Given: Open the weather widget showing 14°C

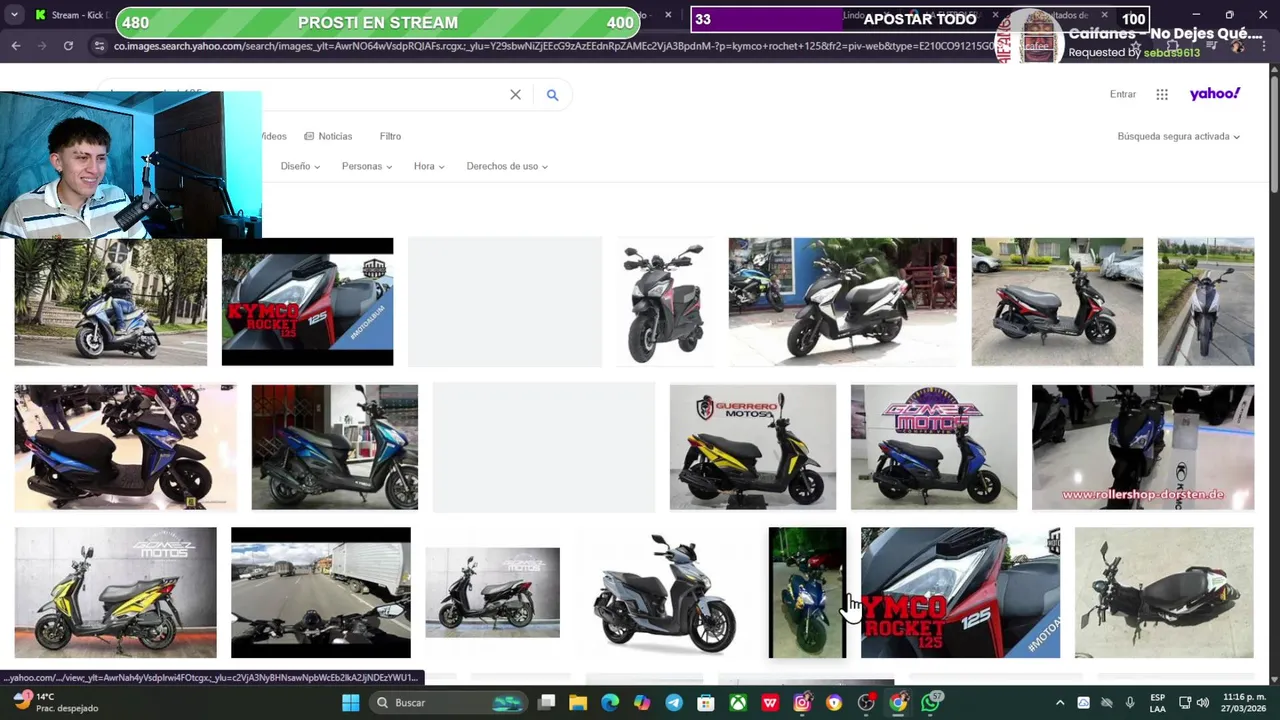Looking at the screenshot, I should [x=55, y=702].
